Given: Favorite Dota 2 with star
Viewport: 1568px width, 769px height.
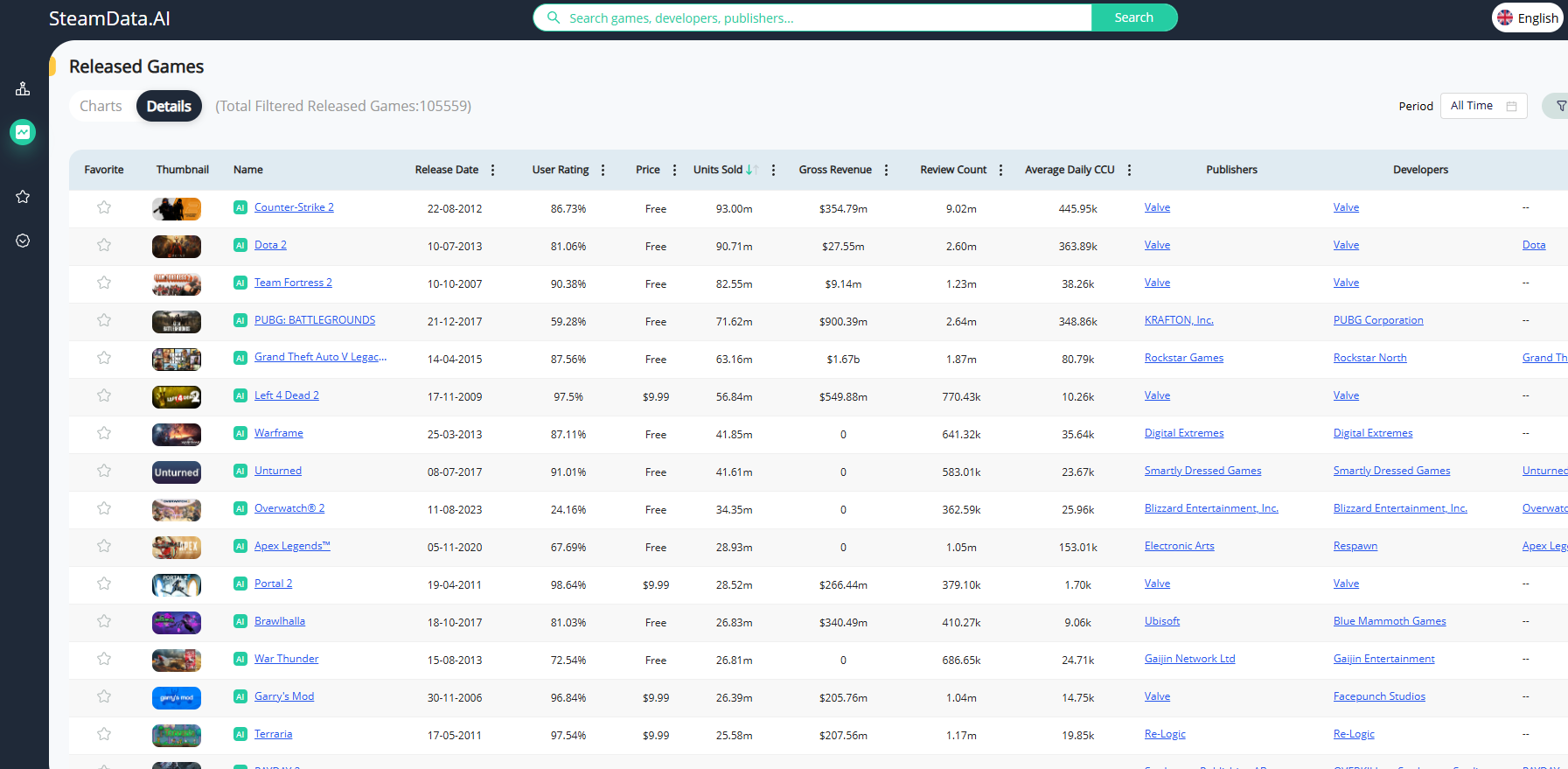Looking at the screenshot, I should 104,245.
